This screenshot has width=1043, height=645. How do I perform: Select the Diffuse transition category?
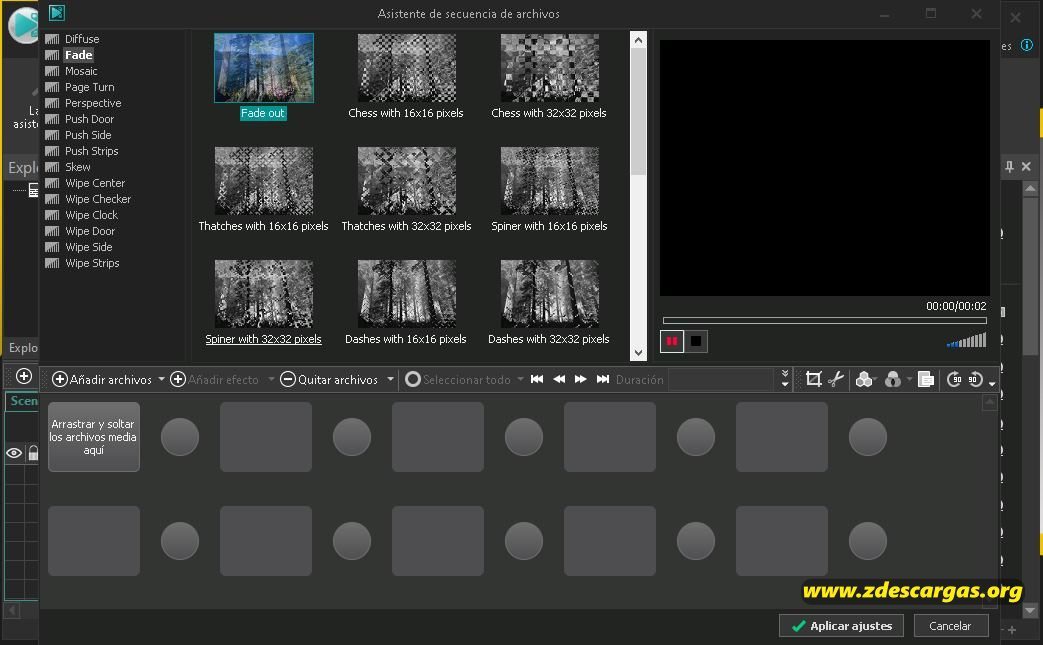point(82,39)
